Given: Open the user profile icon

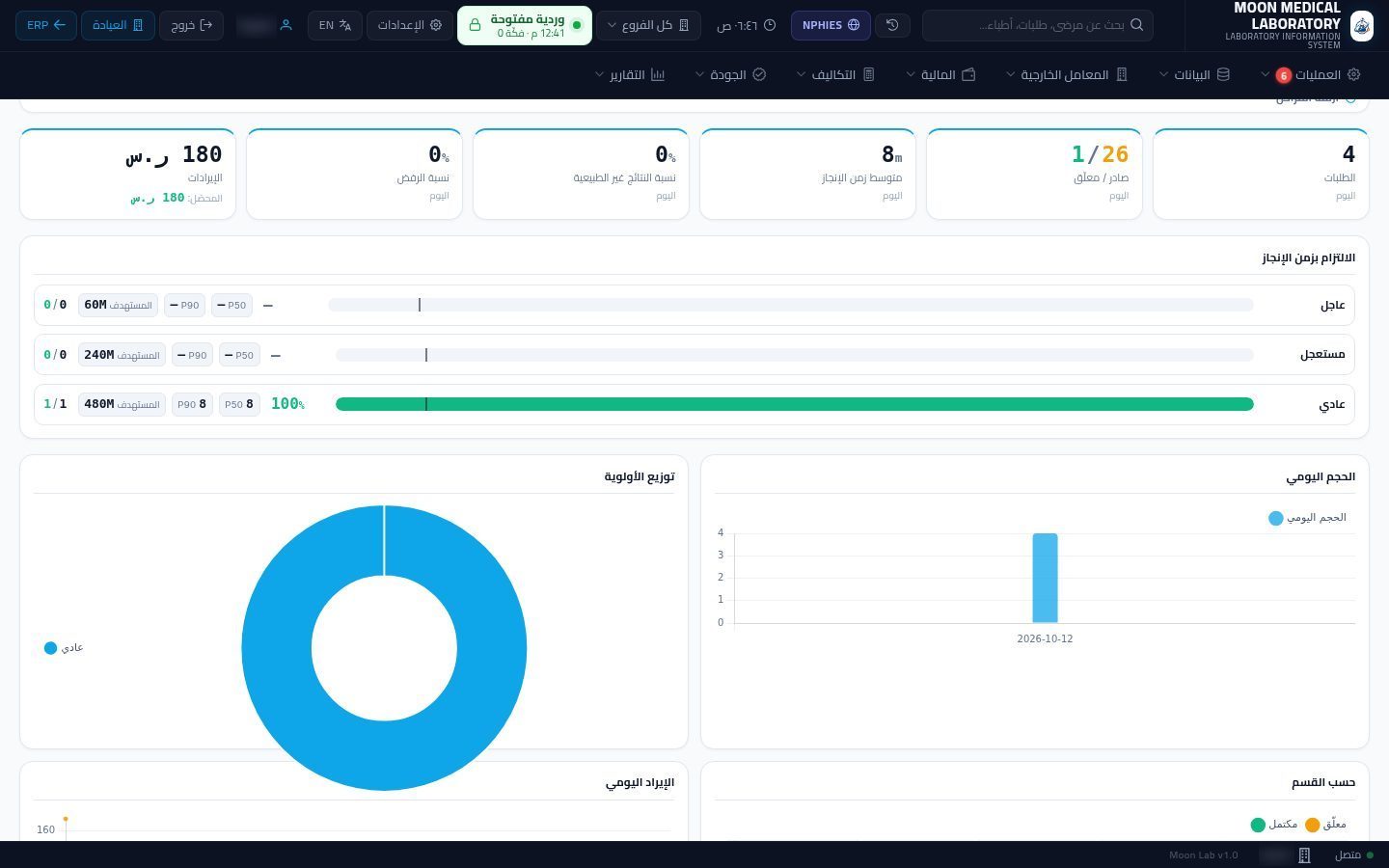Looking at the screenshot, I should click(286, 25).
